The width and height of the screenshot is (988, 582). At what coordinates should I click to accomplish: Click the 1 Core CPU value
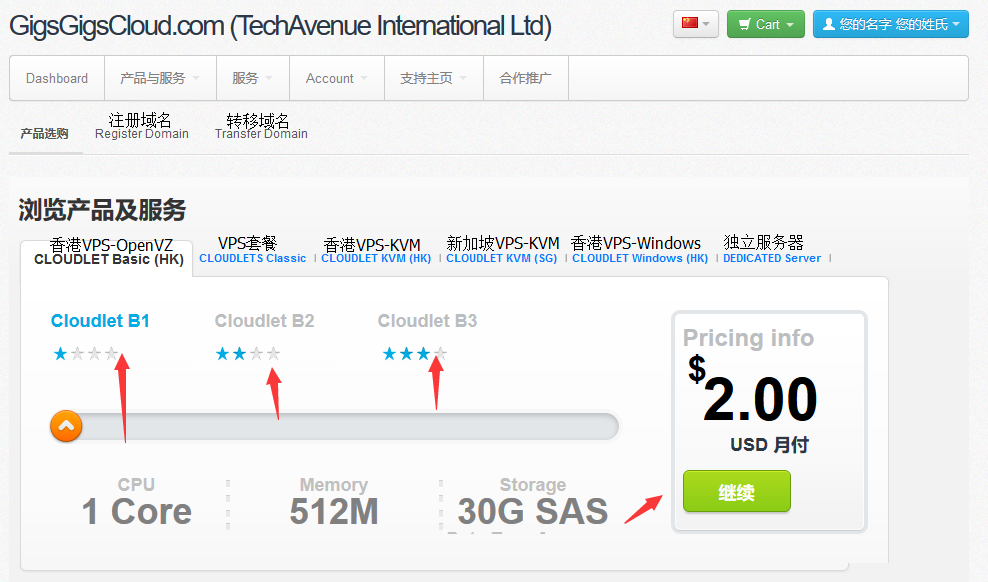(x=137, y=511)
